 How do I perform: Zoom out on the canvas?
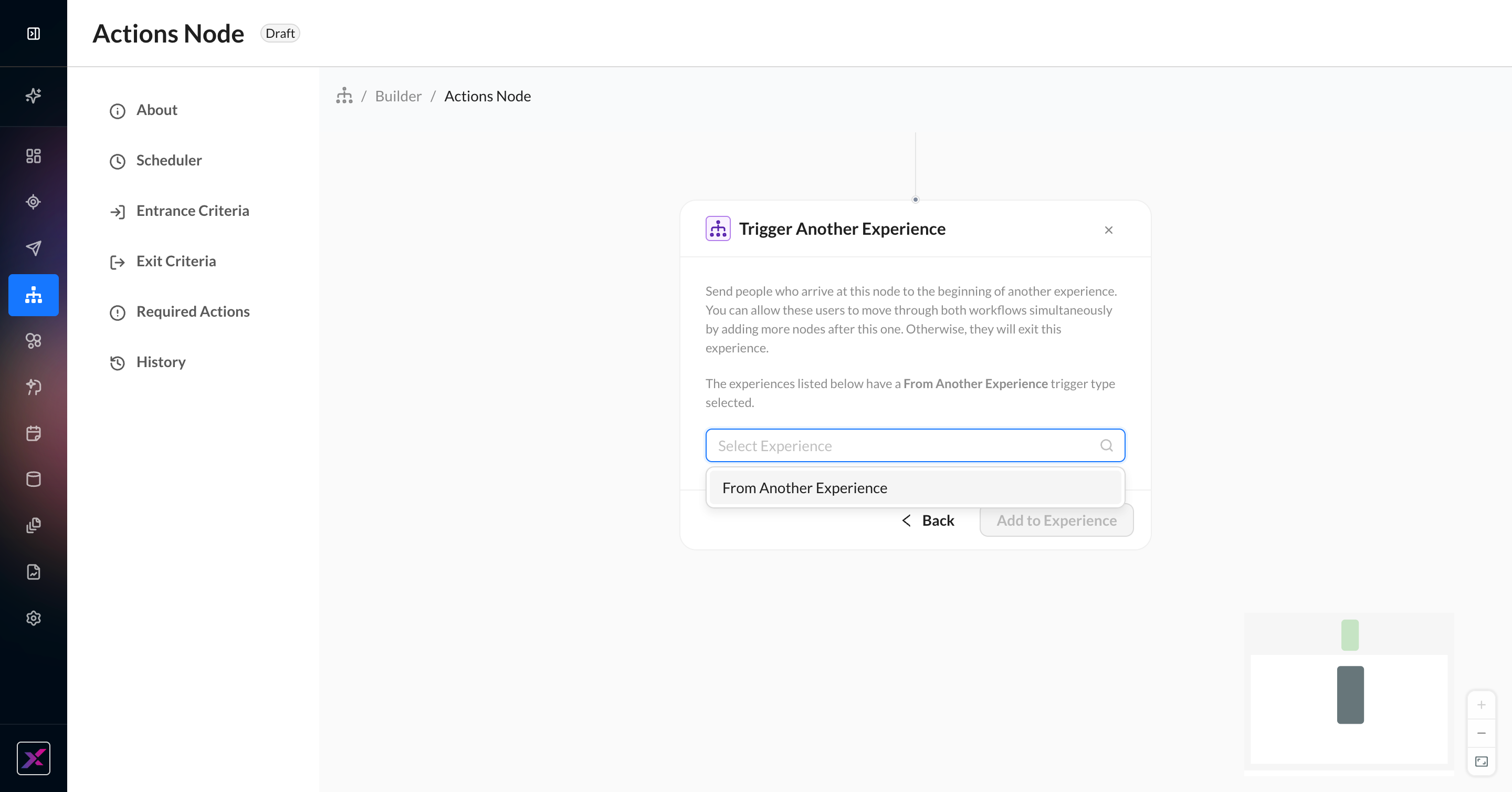(1482, 733)
